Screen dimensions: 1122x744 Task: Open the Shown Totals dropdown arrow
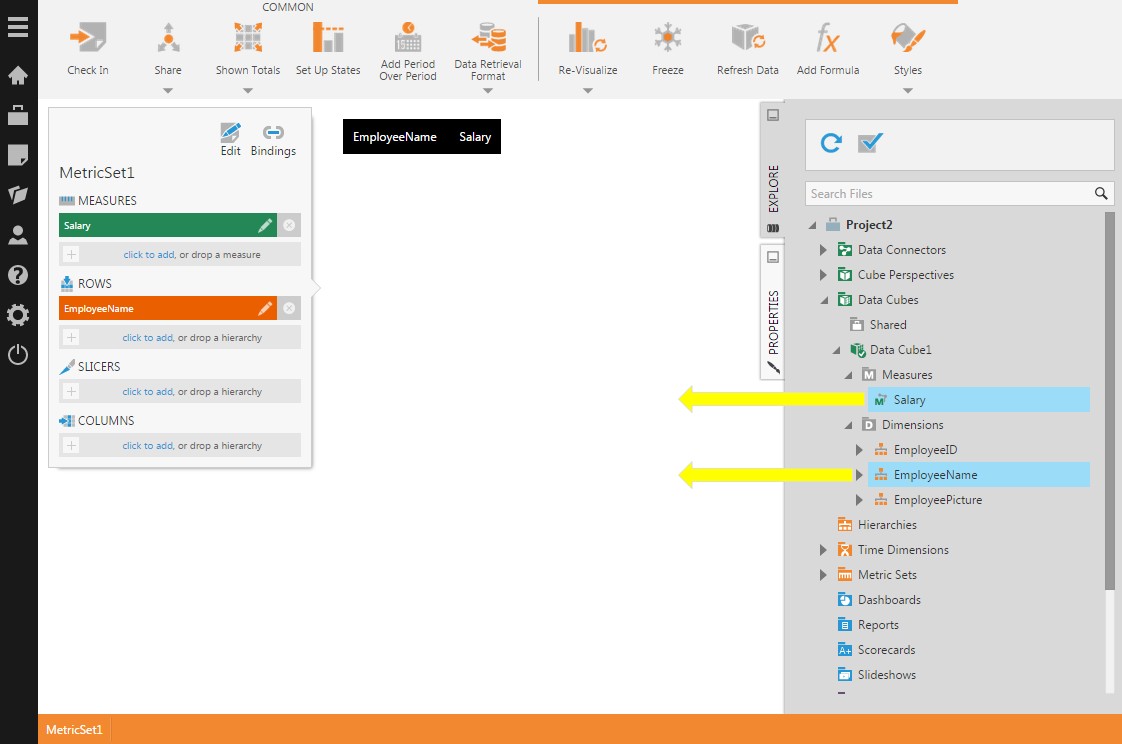(247, 90)
